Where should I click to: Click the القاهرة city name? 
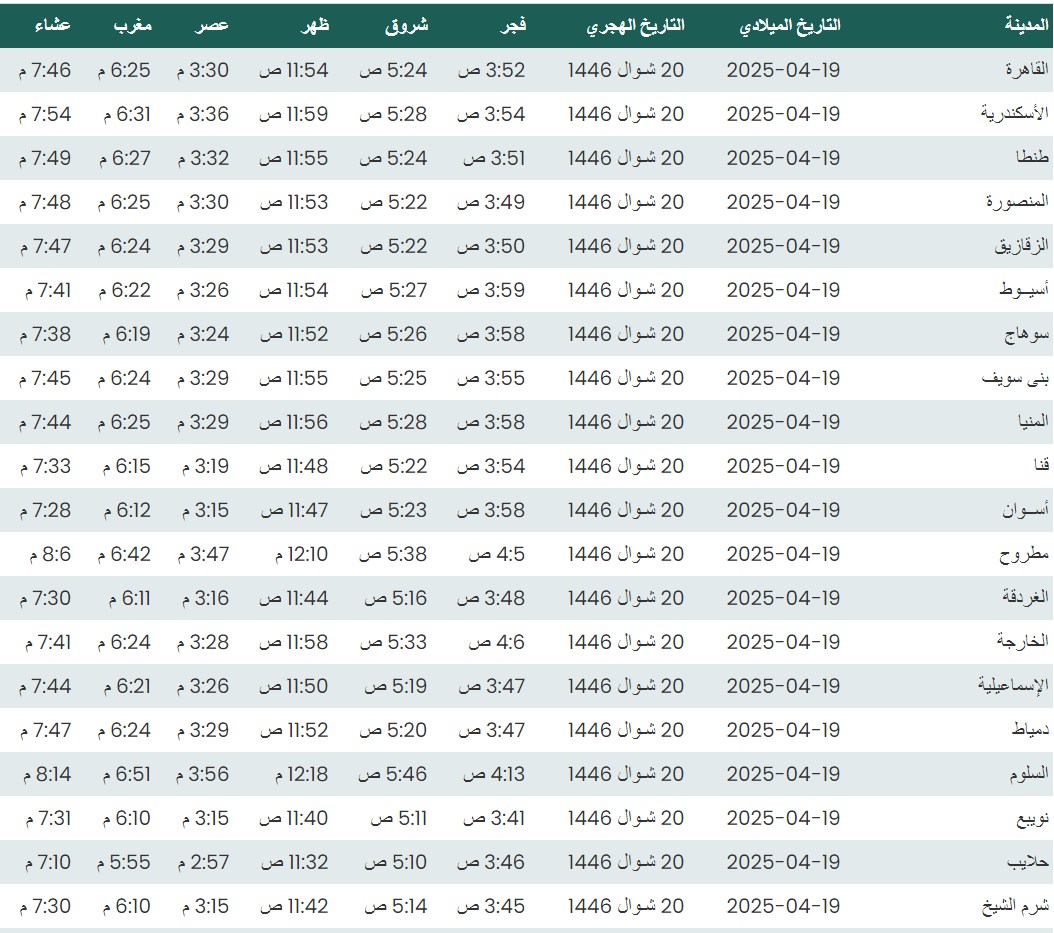1026,70
